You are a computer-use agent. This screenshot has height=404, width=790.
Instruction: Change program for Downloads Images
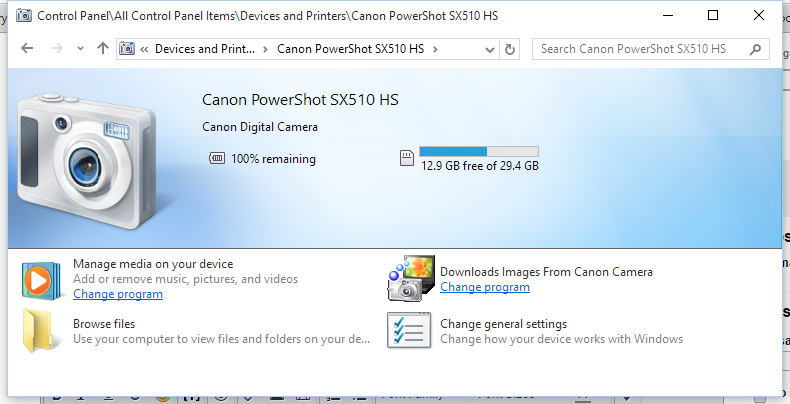485,287
